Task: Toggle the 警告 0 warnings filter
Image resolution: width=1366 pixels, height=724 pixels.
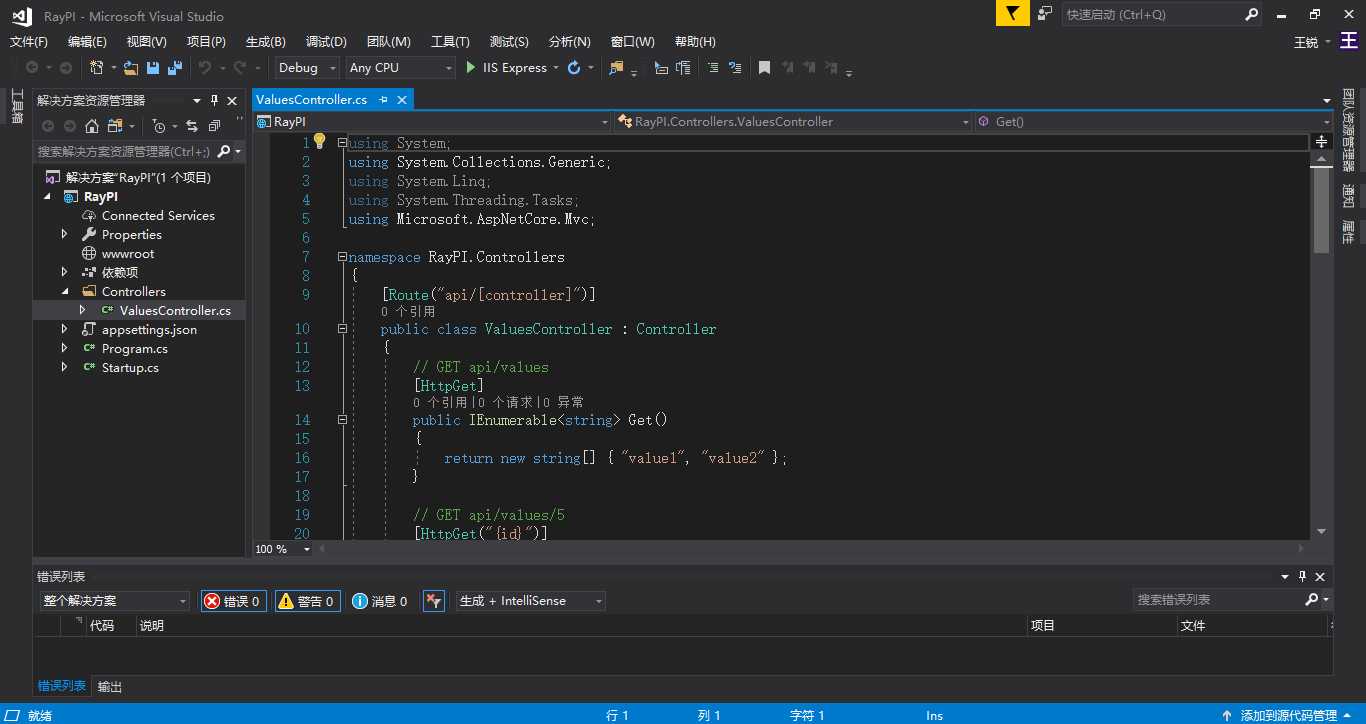Action: tap(307, 601)
